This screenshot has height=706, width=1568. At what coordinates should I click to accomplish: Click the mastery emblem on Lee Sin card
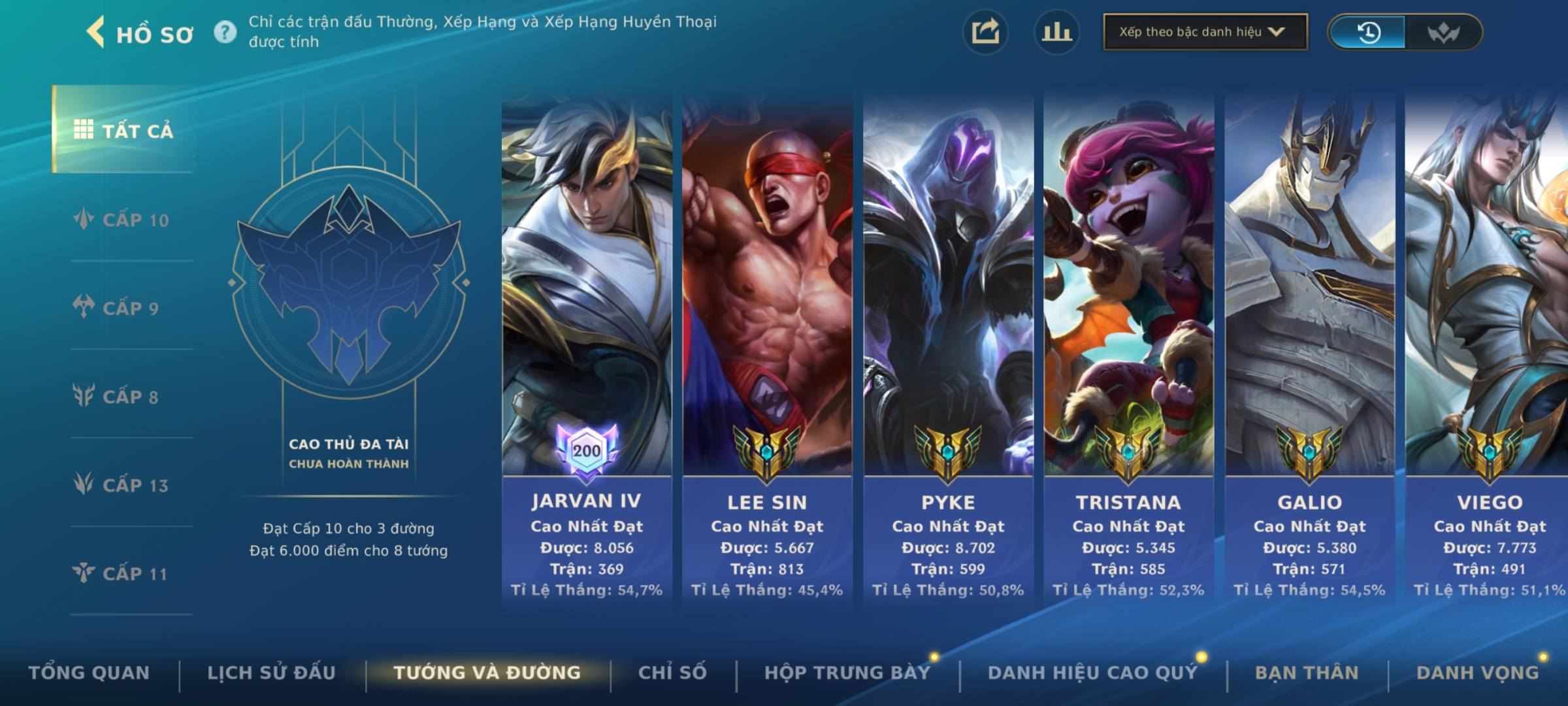point(767,452)
